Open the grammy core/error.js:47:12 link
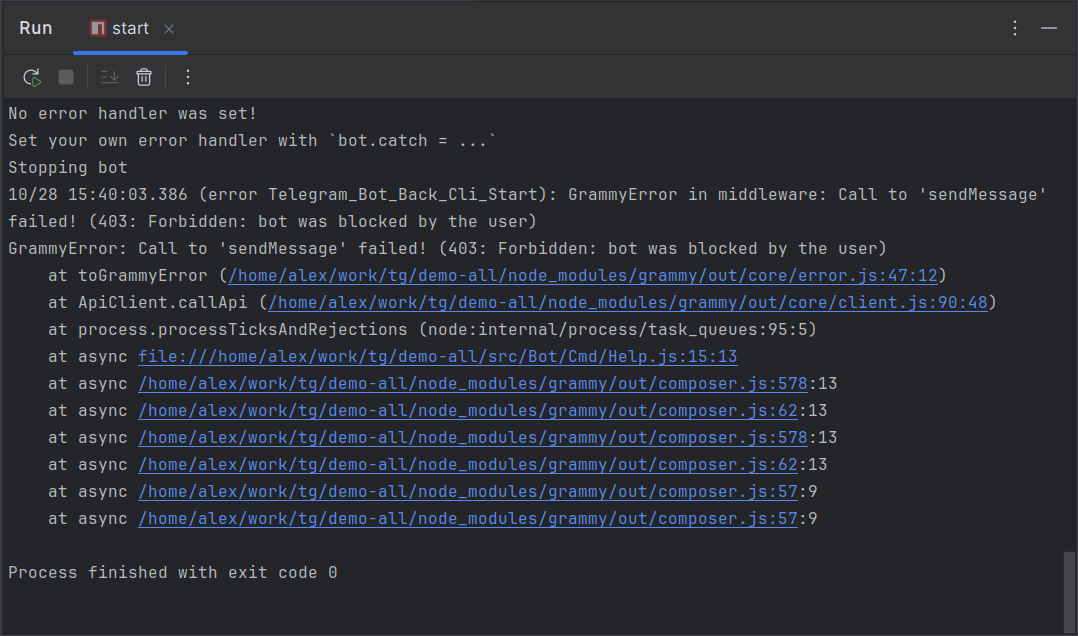This screenshot has height=636, width=1078. click(583, 276)
